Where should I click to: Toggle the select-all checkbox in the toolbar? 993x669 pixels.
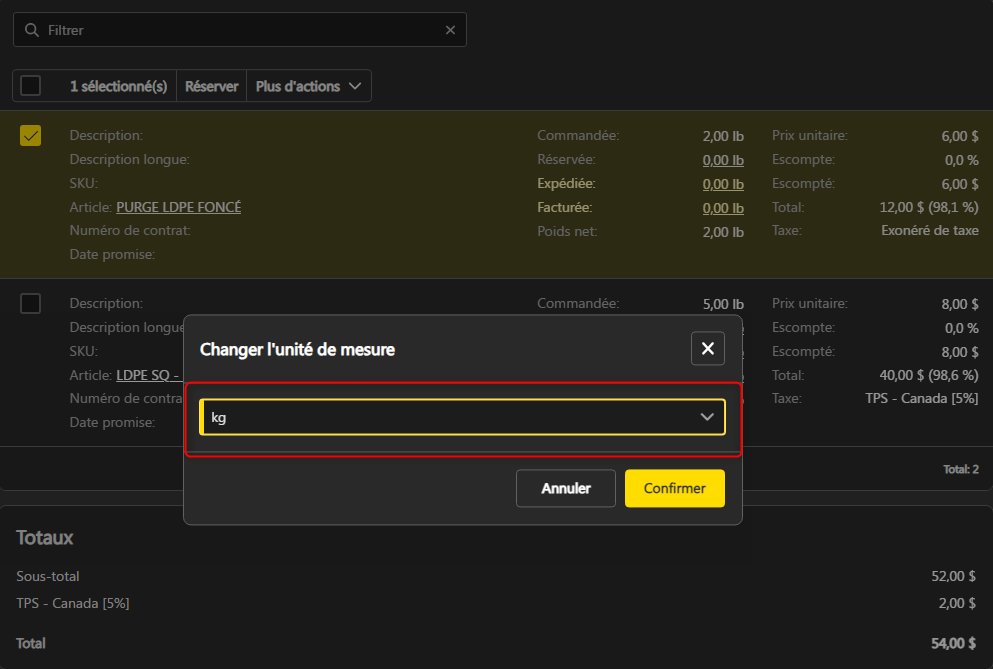[x=31, y=86]
